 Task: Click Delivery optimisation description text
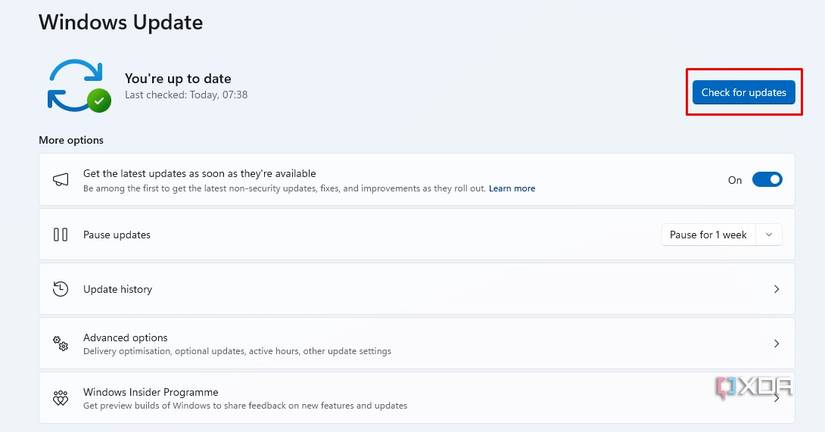237,351
